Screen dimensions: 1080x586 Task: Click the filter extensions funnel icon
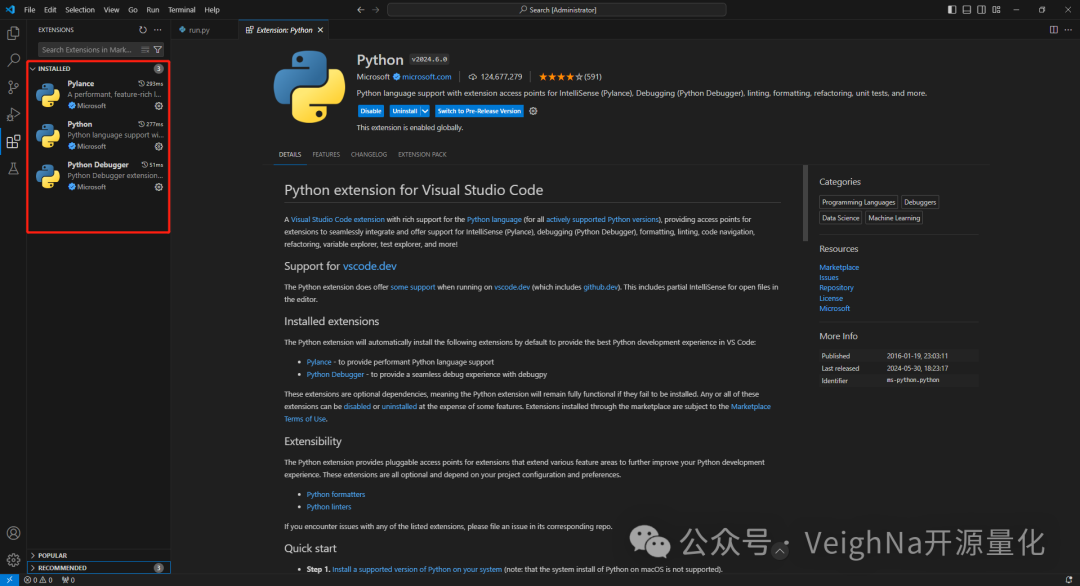[x=158, y=49]
